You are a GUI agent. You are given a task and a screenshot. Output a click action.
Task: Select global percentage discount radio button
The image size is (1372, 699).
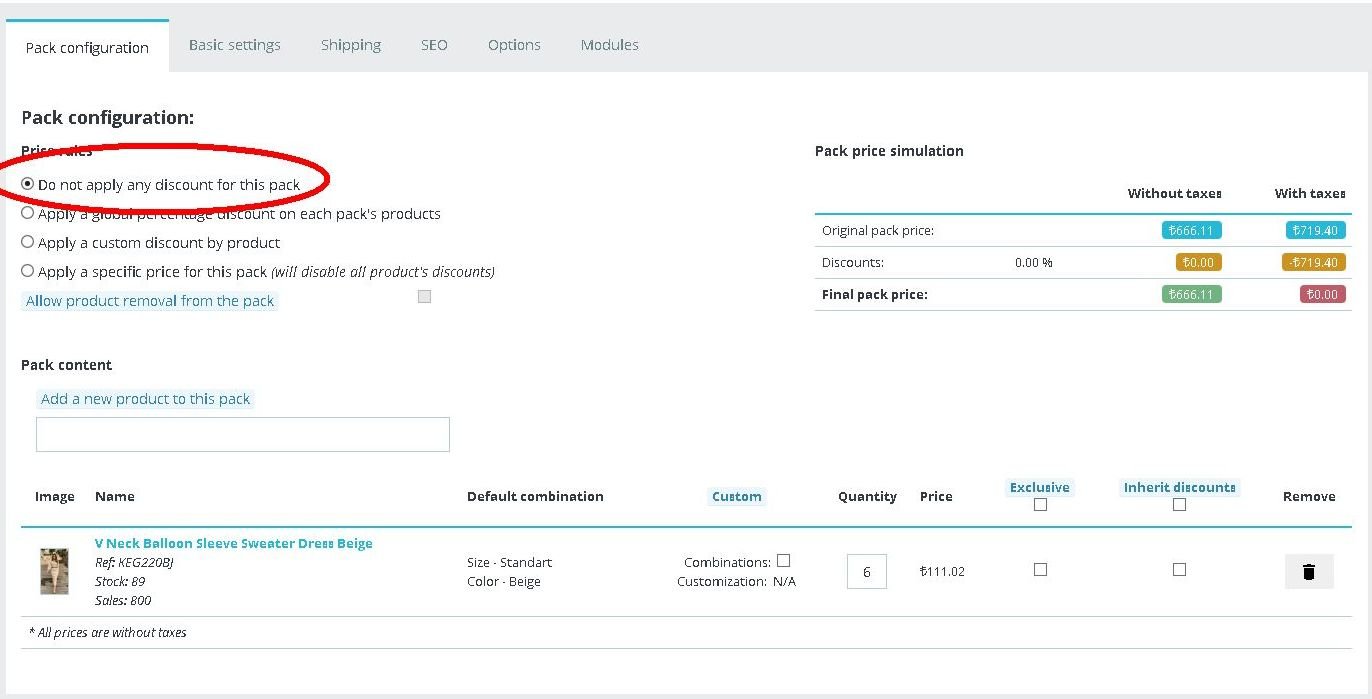point(28,213)
